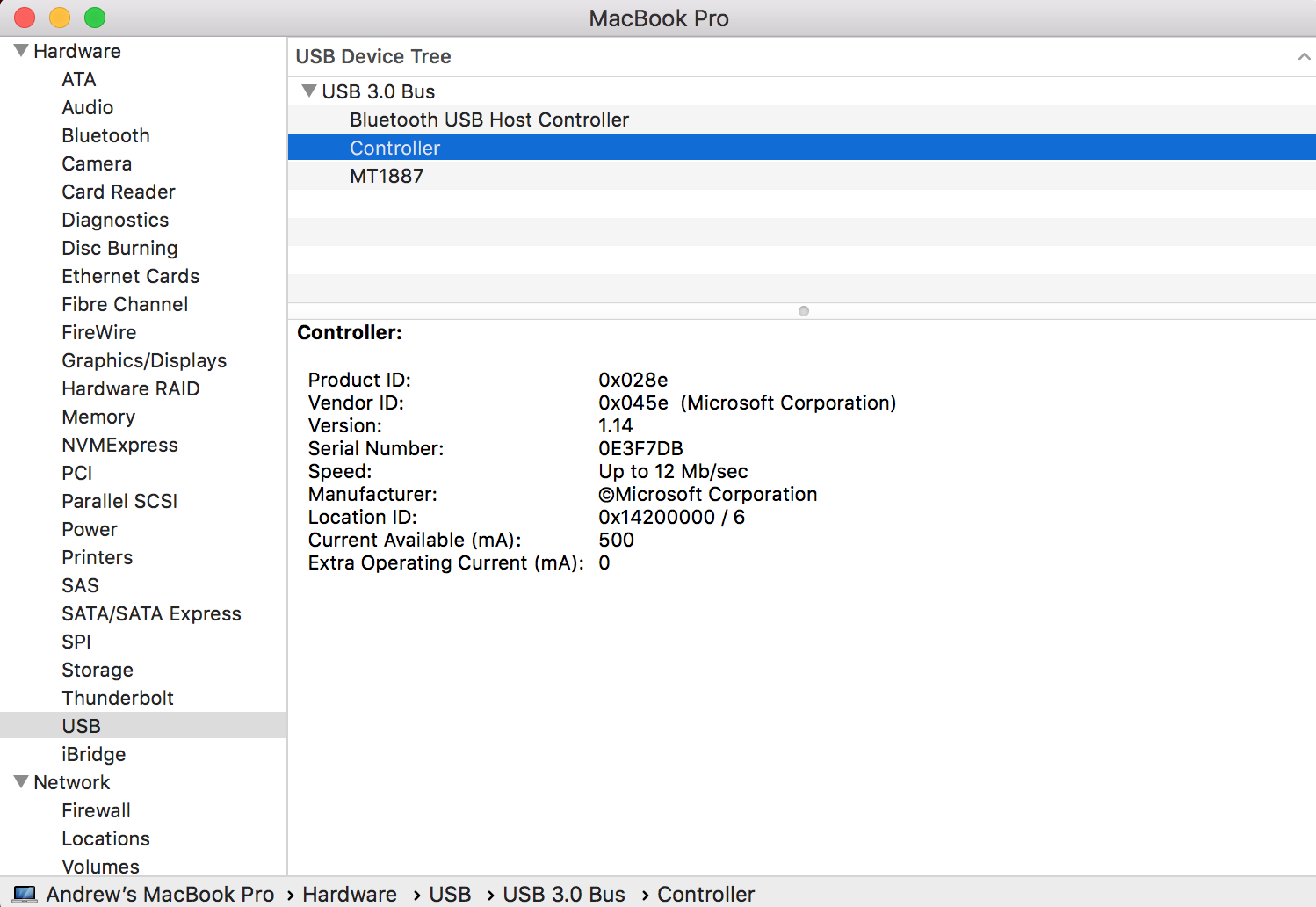
Task: Select Bluetooth USB Host Controller in device tree
Action: 488,120
